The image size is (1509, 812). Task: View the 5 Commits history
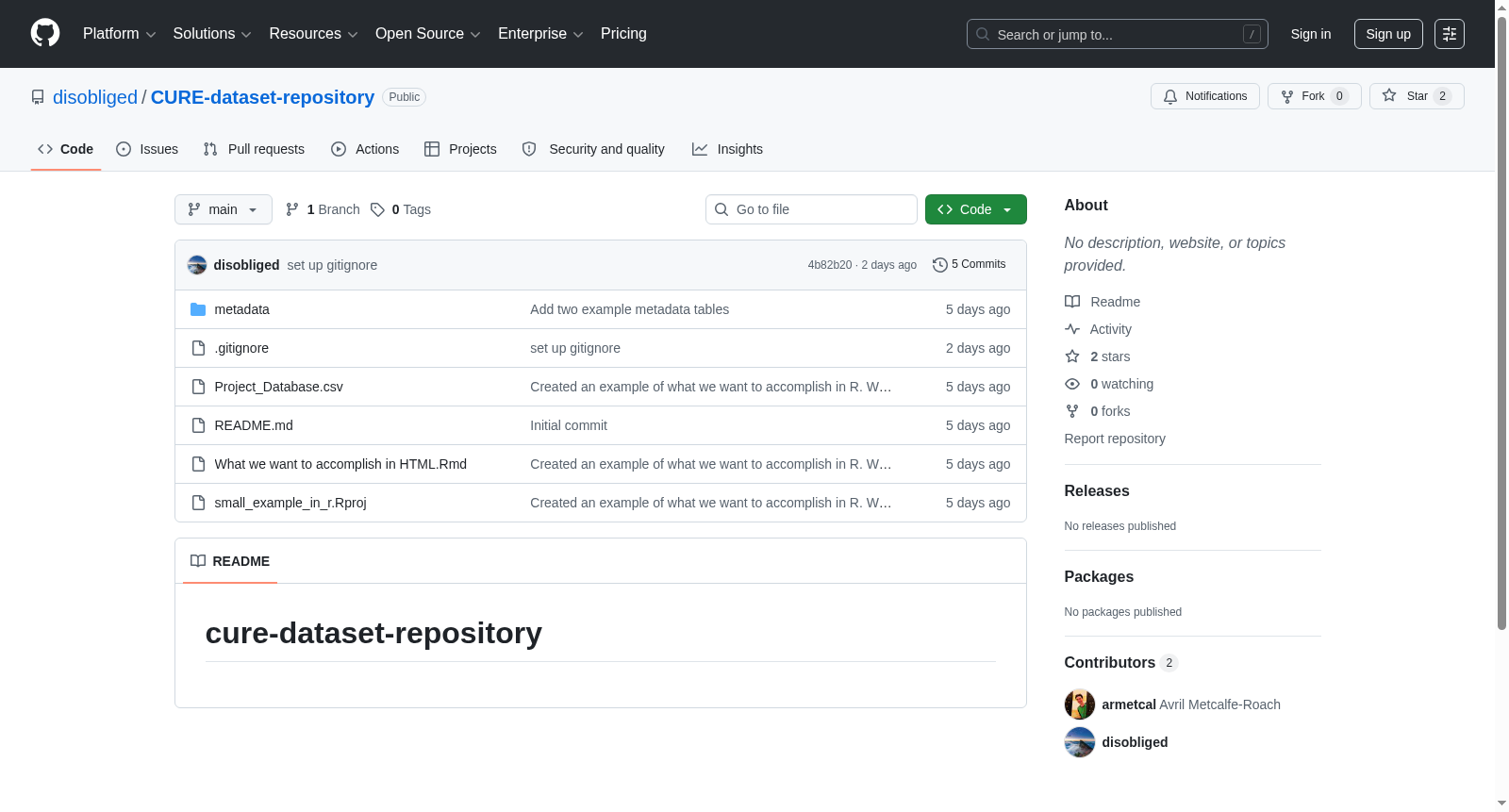coord(970,265)
